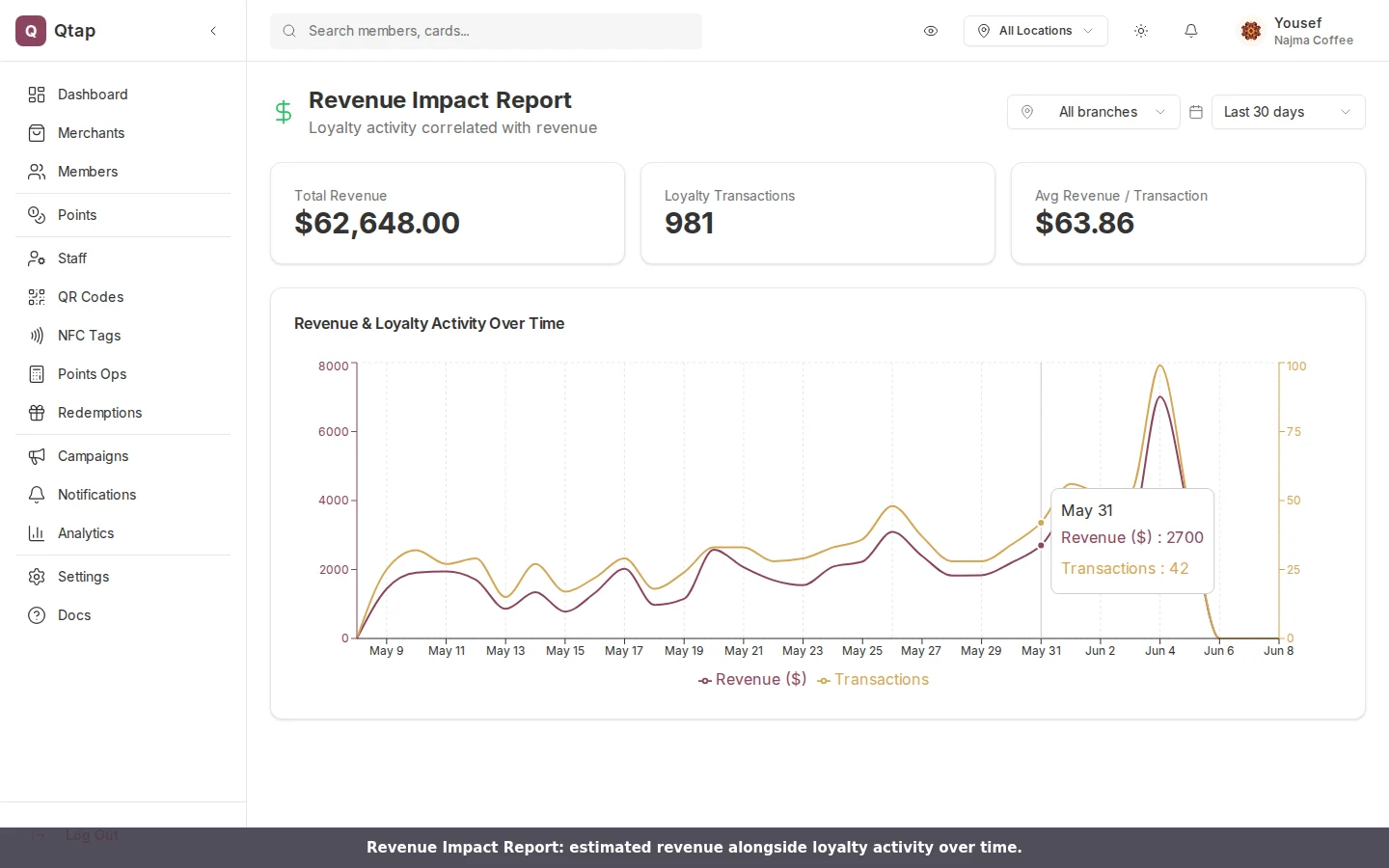The width and height of the screenshot is (1389, 868).
Task: Open the NFC Tags link
Action: 123,336
